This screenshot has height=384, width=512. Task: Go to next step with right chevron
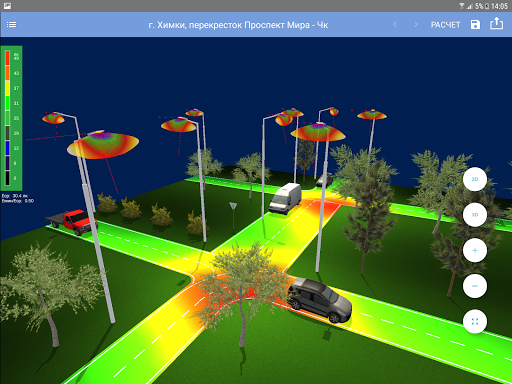(416, 24)
